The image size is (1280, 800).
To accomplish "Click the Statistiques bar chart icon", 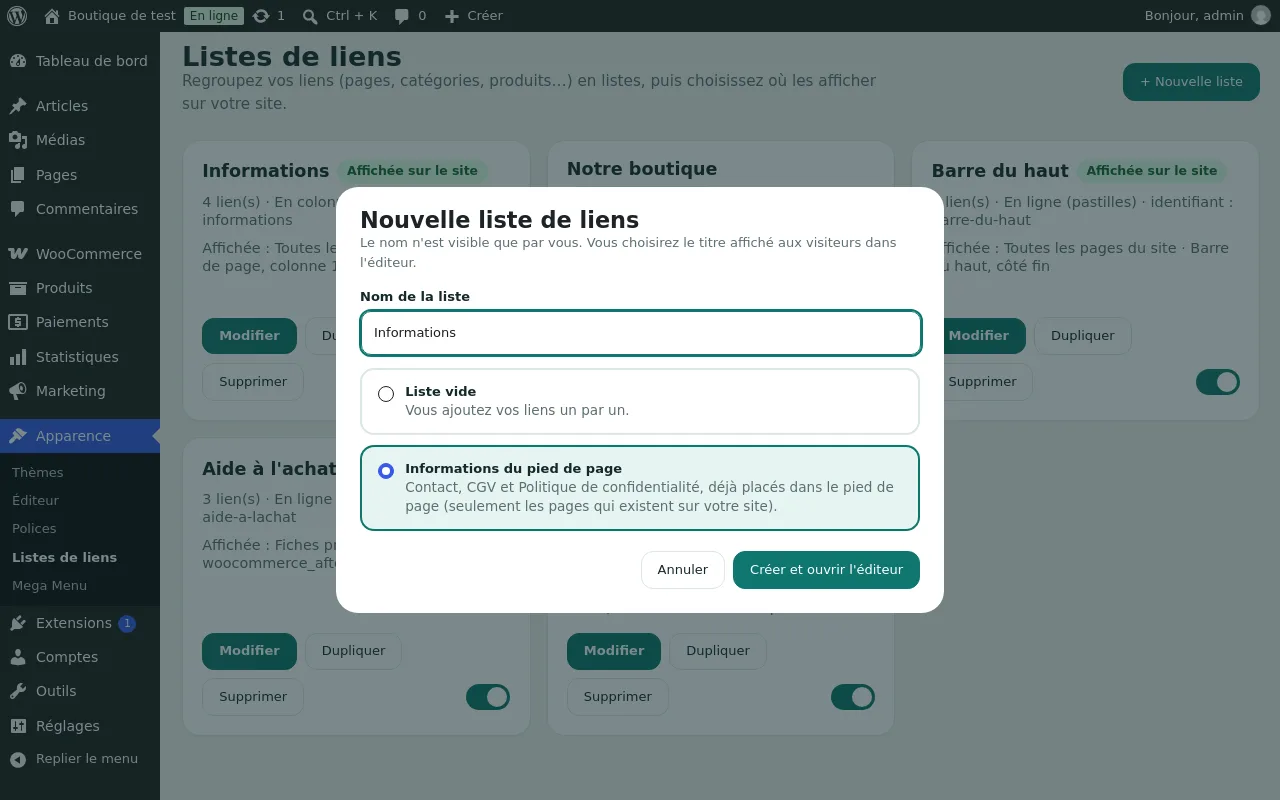I will [18, 357].
